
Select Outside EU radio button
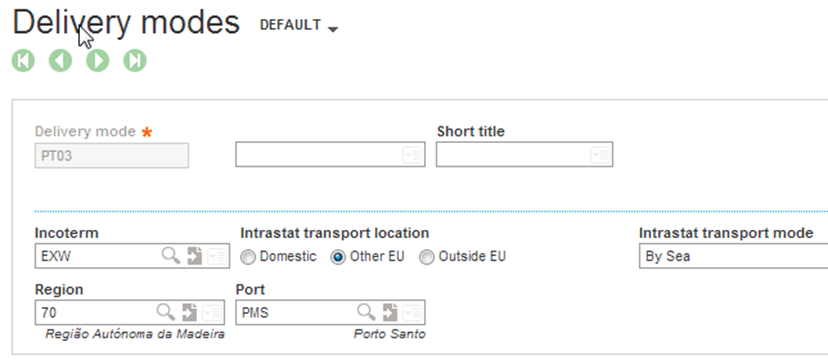427,257
